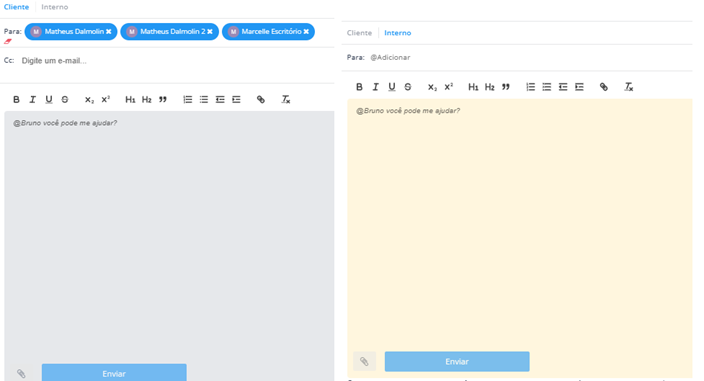
Task: Attach a file in the right Interno panel
Action: (x=364, y=361)
